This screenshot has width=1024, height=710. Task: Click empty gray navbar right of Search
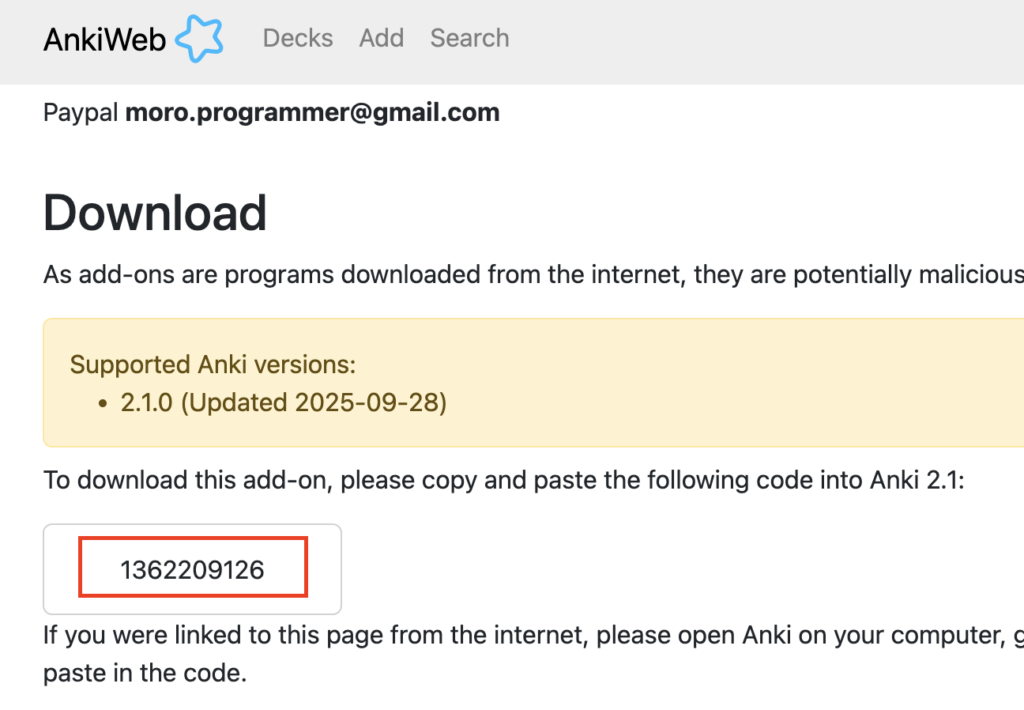coord(760,40)
